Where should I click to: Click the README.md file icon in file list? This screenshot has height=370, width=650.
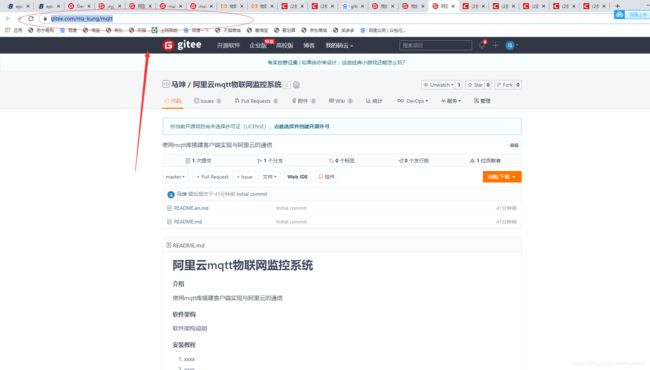pos(169,222)
